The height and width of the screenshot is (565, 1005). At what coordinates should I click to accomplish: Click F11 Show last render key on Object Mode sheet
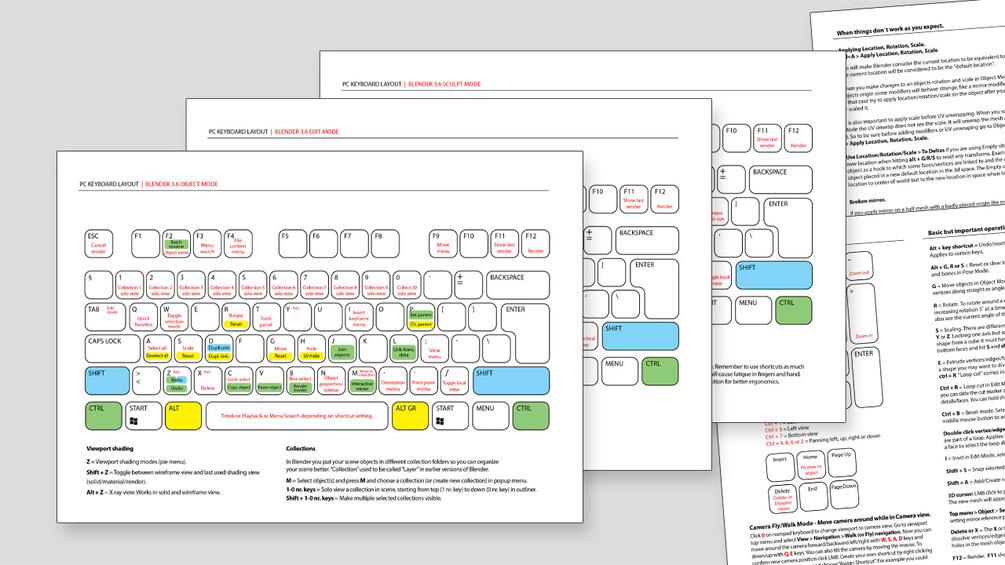coord(504,244)
